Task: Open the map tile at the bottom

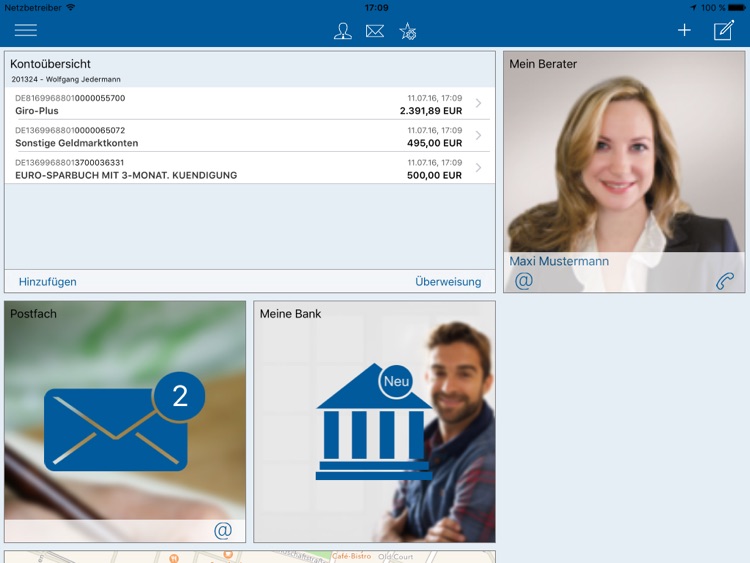Action: (250, 557)
